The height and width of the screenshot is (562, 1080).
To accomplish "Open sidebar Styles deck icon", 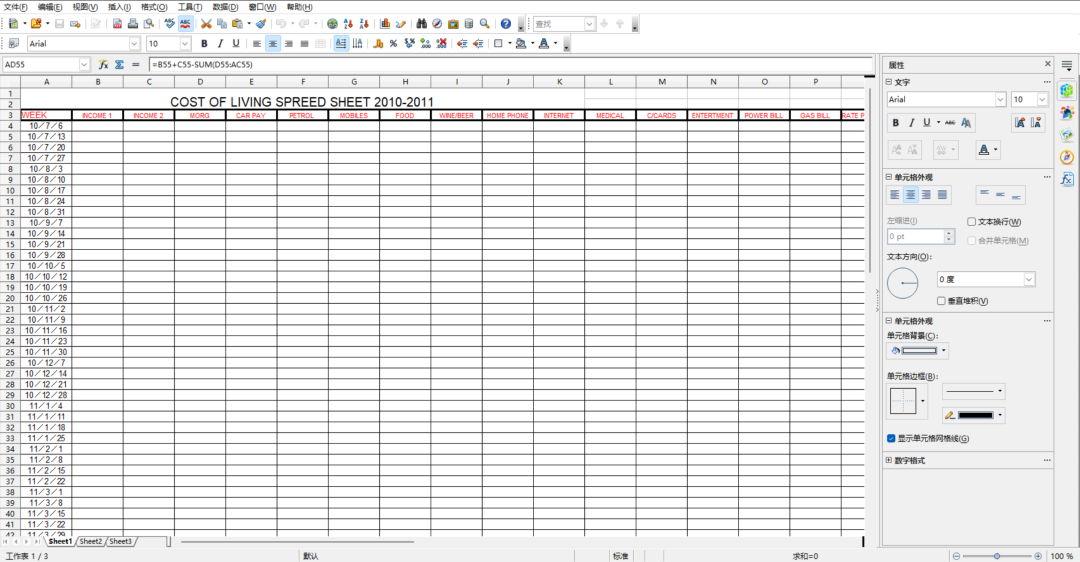I will (x=1067, y=112).
